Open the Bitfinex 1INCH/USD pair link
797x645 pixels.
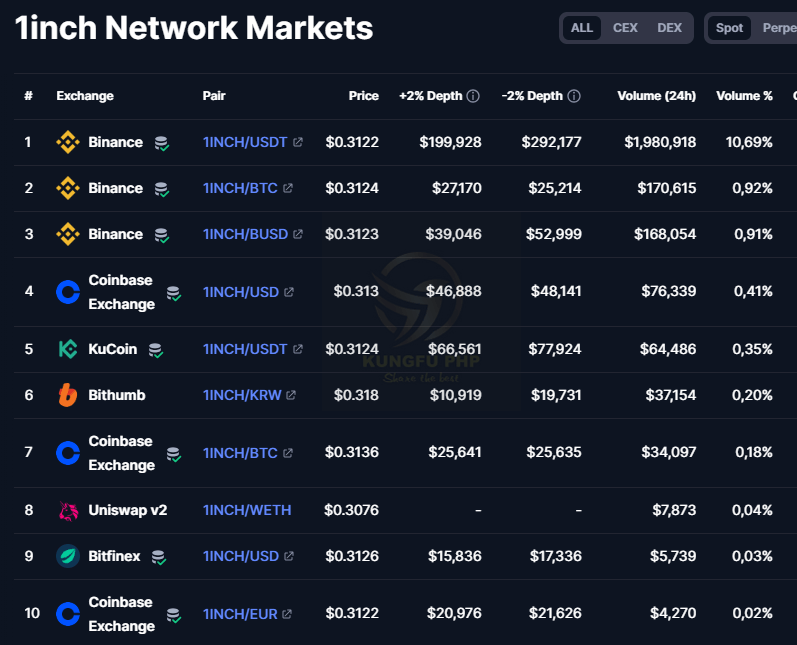(241, 556)
